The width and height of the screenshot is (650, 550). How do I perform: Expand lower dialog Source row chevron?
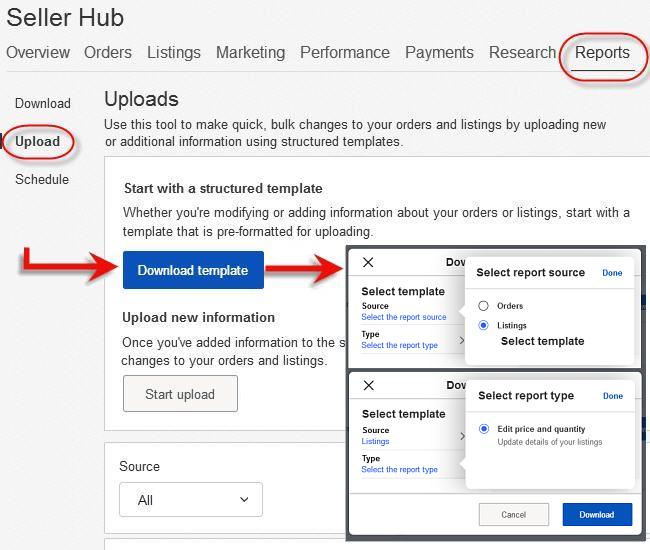pos(462,436)
